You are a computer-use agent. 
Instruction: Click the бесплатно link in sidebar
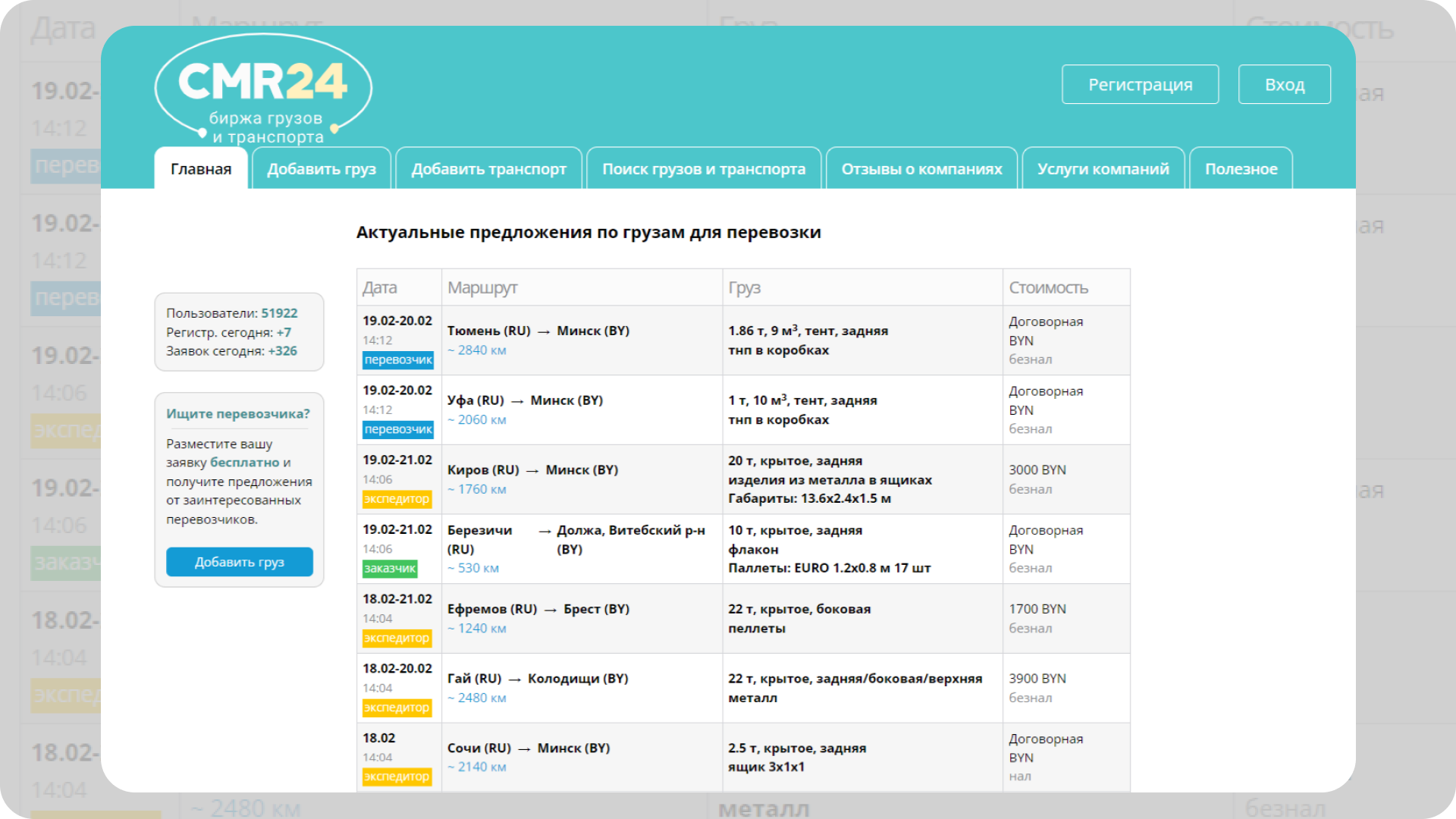pyautogui.click(x=244, y=463)
